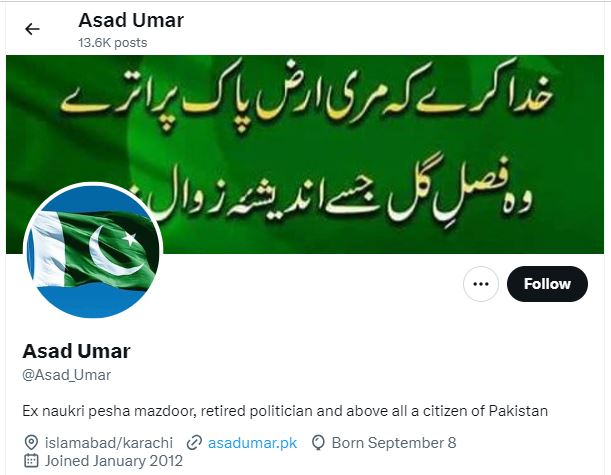Click the Asad Umar header title
The height and width of the screenshot is (475, 611).
[131, 20]
